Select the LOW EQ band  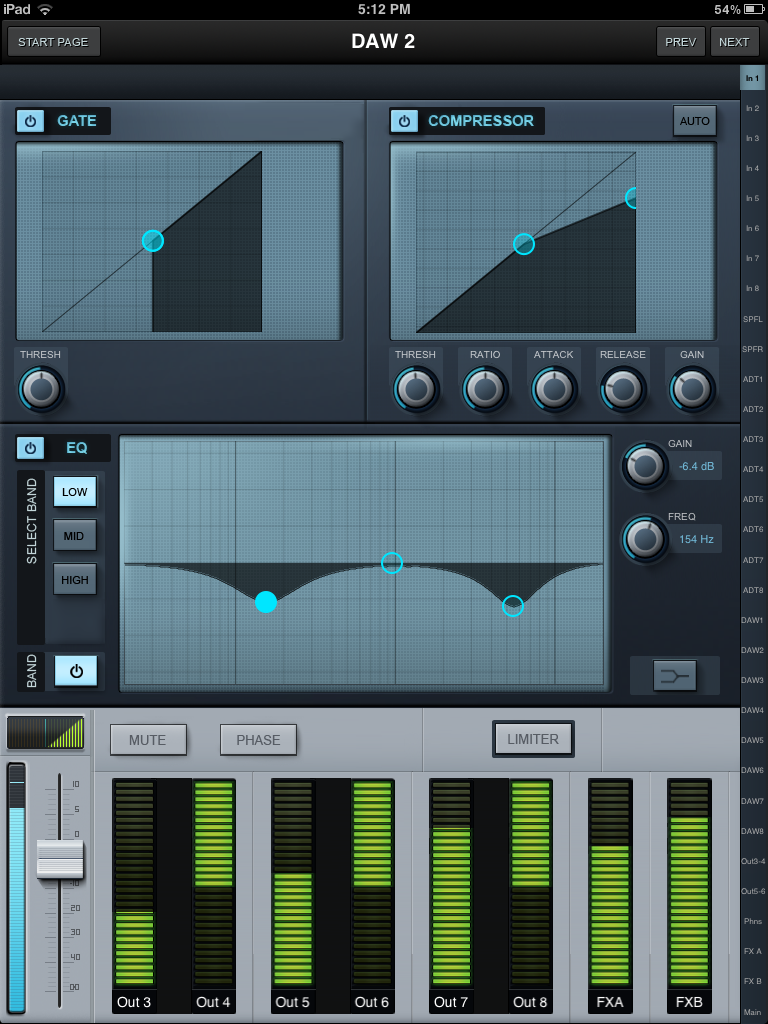click(x=74, y=492)
